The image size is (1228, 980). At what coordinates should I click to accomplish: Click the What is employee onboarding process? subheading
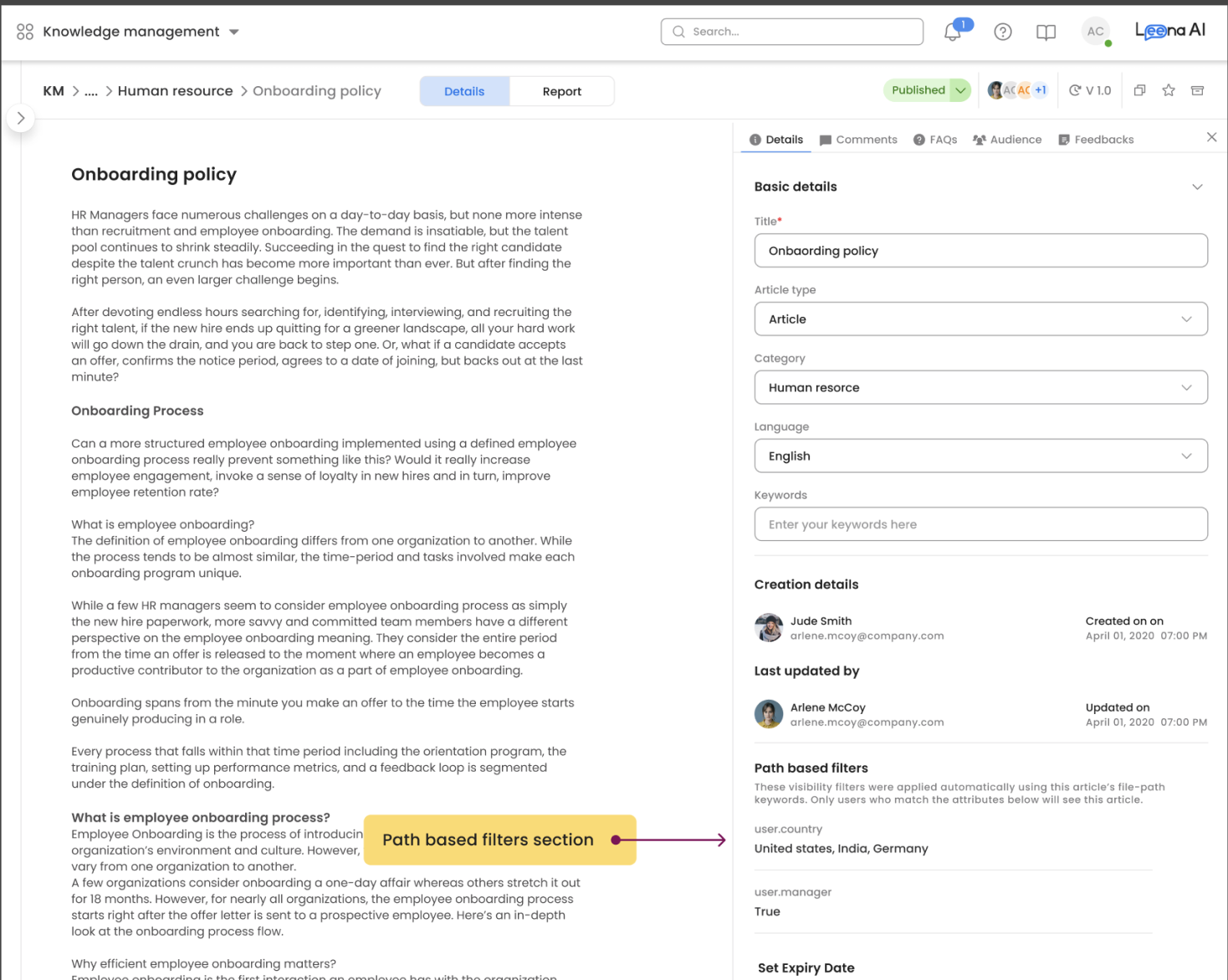201,818
